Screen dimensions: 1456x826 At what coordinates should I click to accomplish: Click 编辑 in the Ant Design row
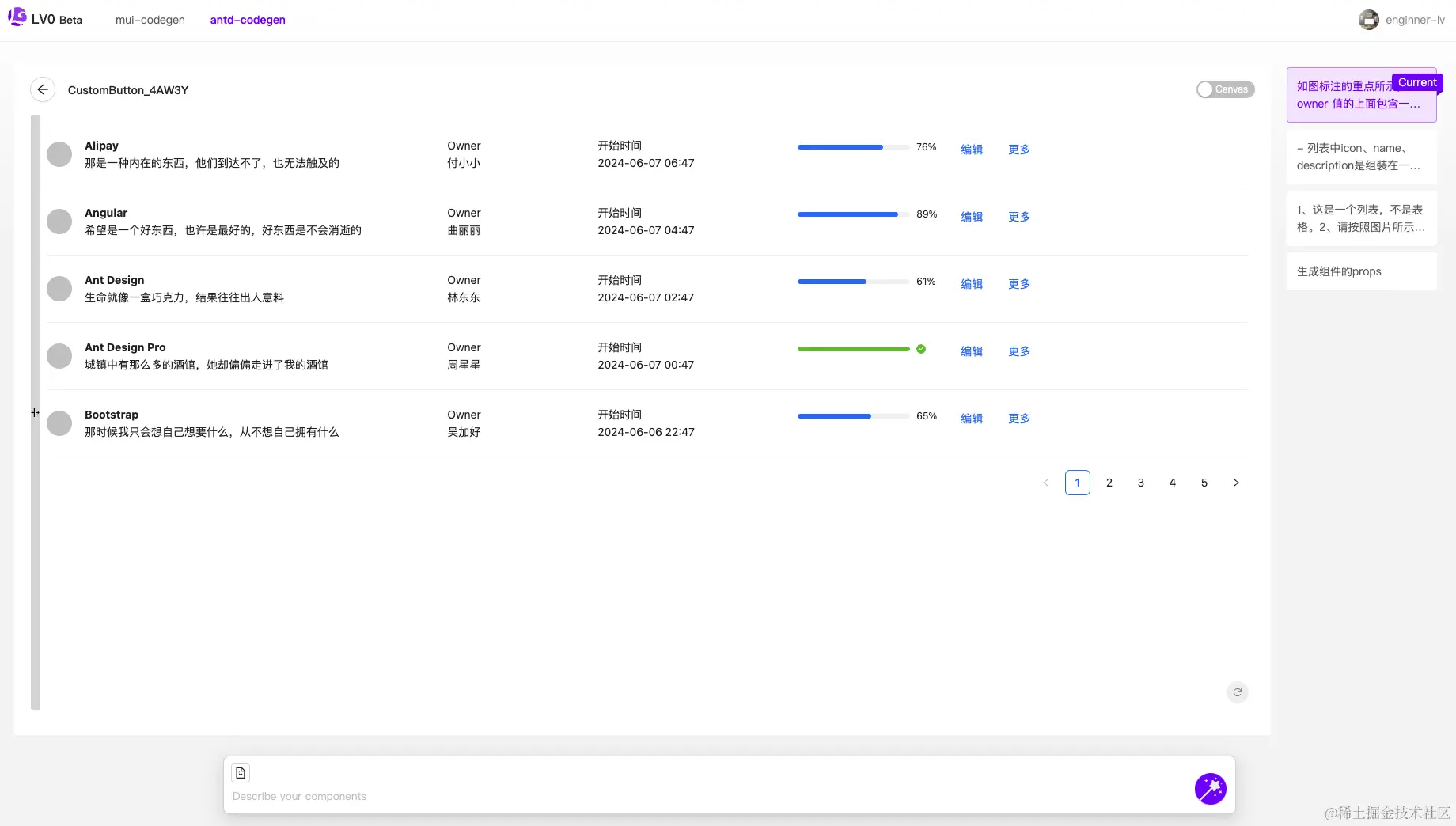click(x=972, y=284)
